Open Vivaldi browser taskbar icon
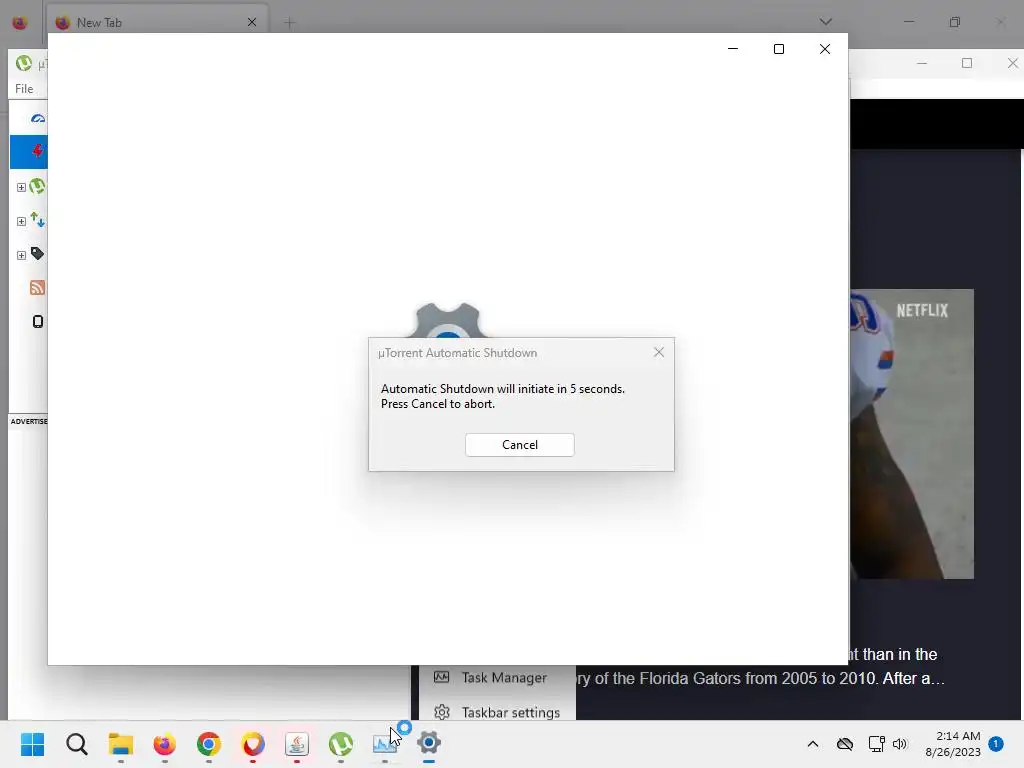1024x768 pixels. click(x=253, y=744)
